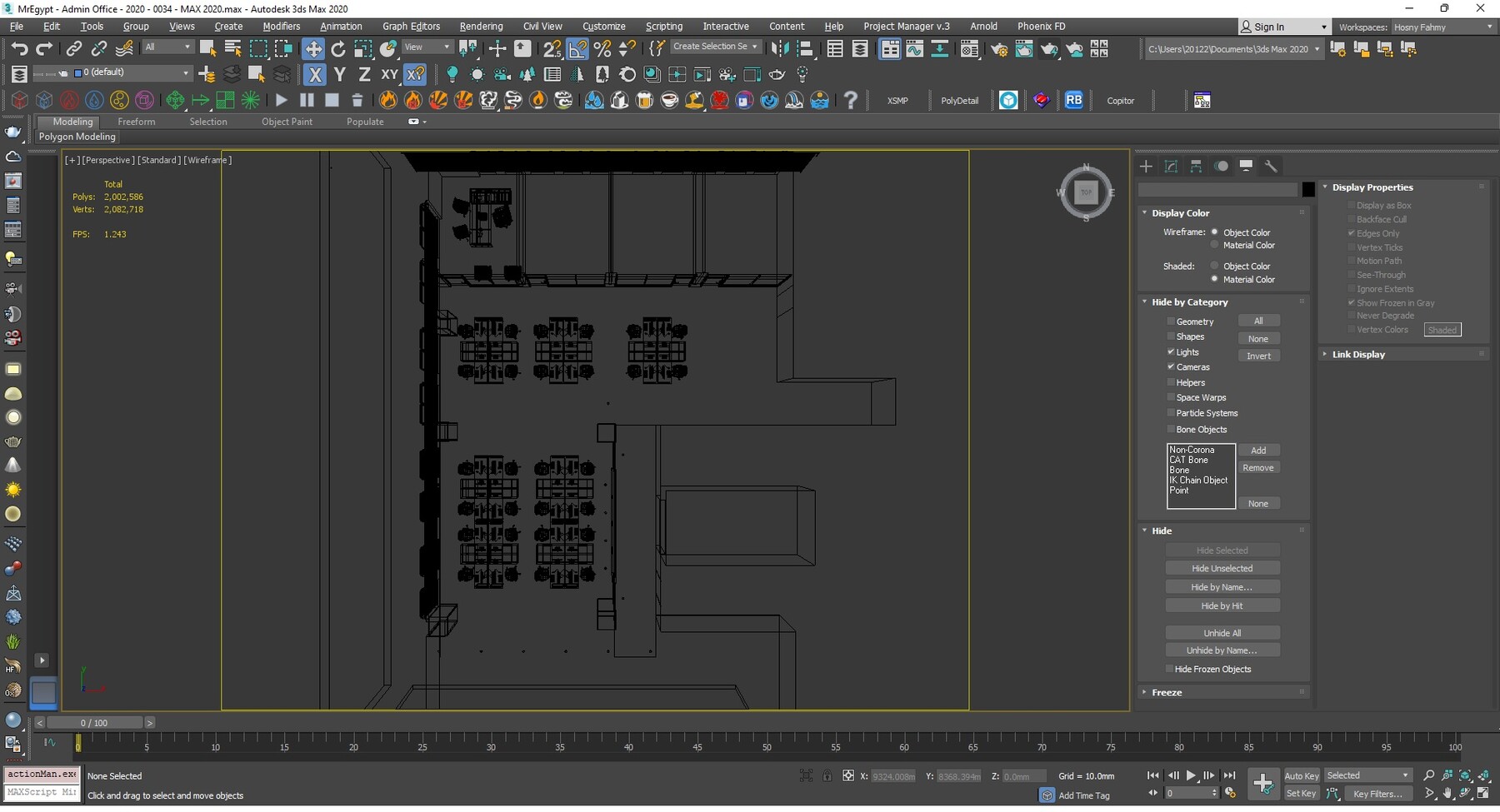The image size is (1500, 812).
Task: Open the Utilities wrench panel
Action: 1271,167
